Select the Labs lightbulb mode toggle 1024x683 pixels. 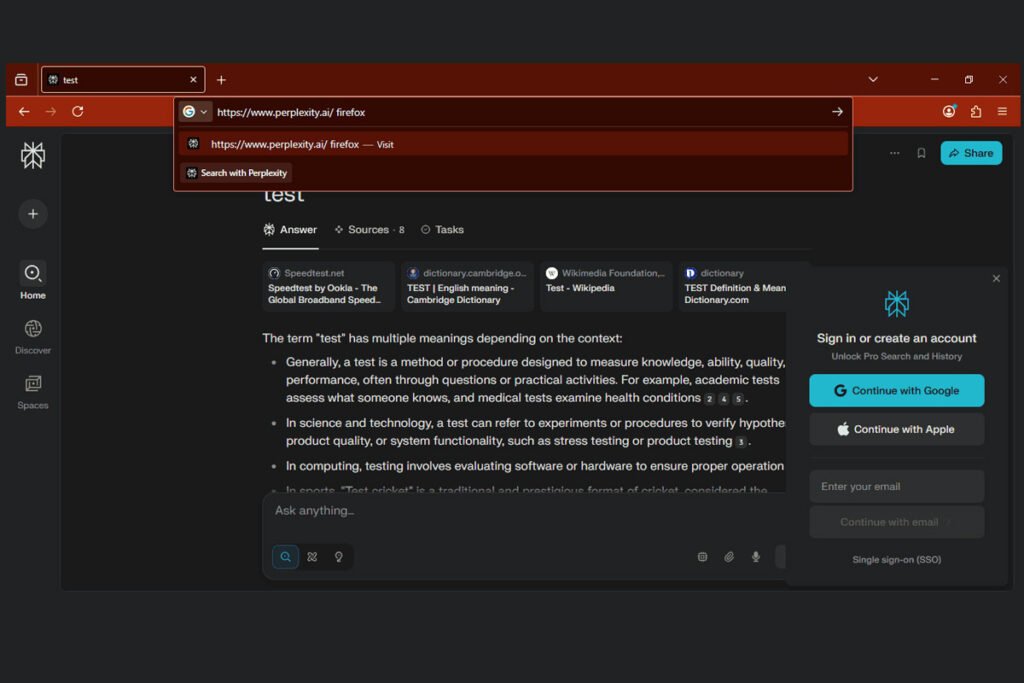pyautogui.click(x=339, y=557)
